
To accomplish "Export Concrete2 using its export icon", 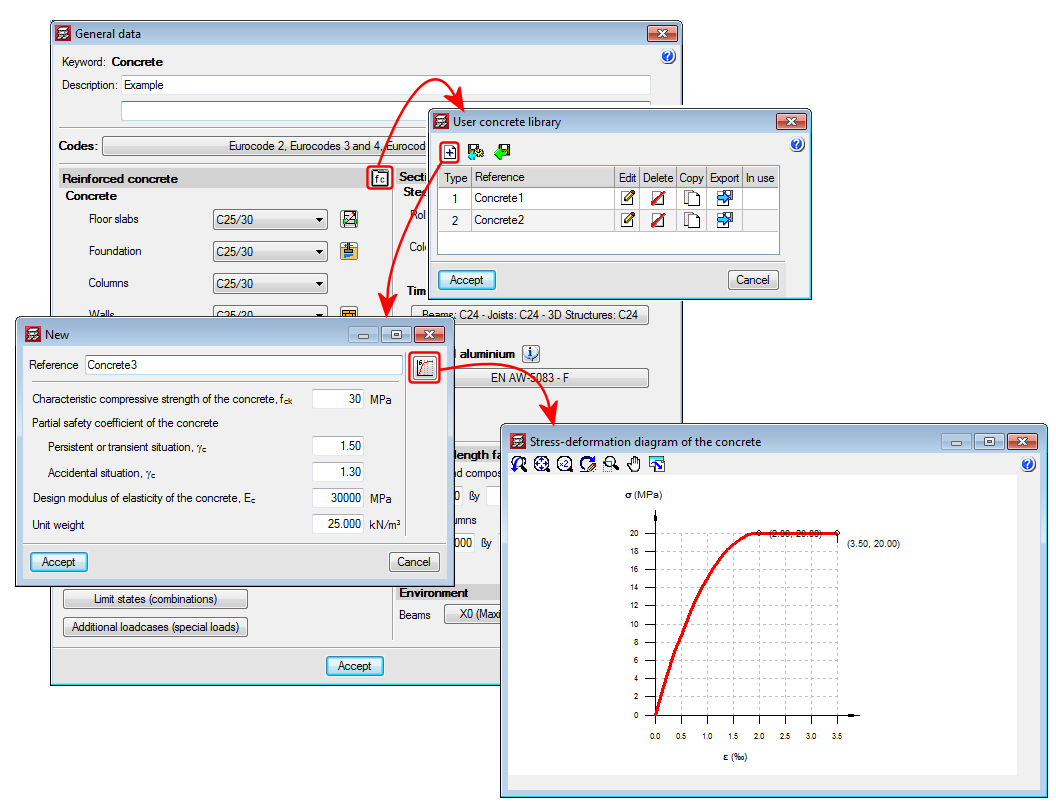I will coord(724,220).
